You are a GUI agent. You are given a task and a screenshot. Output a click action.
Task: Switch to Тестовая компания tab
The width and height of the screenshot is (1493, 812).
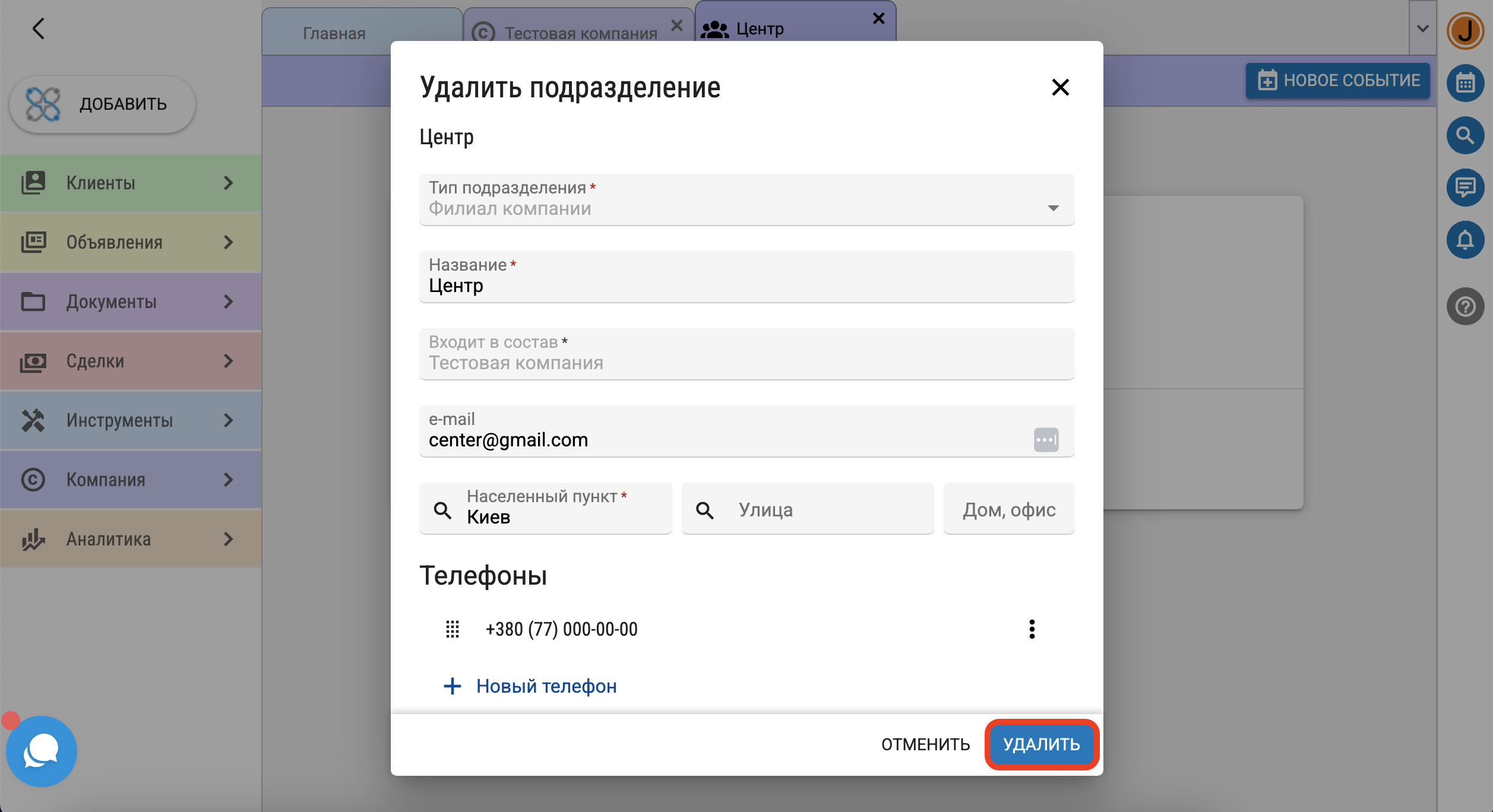[x=580, y=33]
